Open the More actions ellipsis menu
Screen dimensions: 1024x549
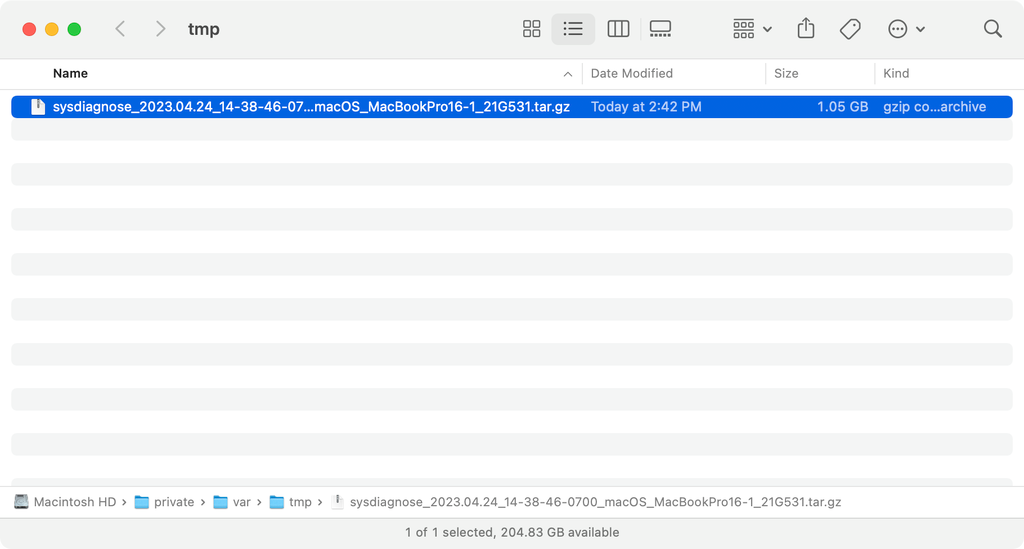coord(906,29)
